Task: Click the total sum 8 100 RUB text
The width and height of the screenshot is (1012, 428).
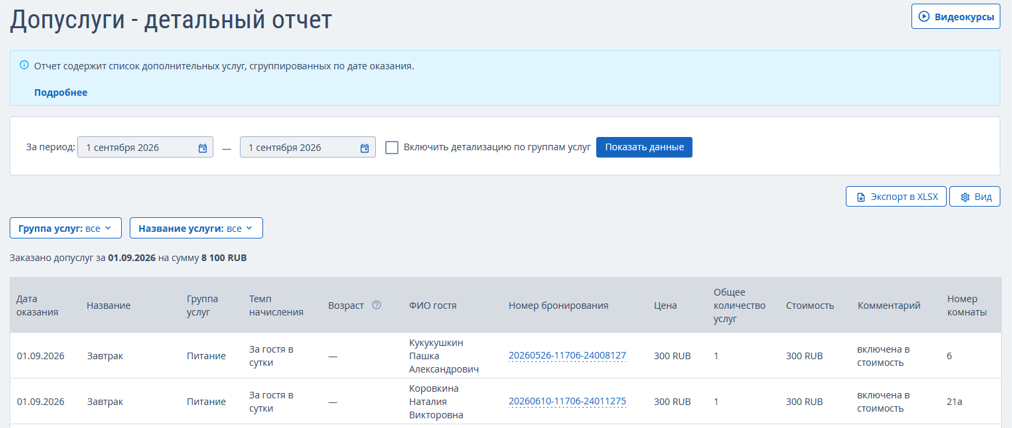Action: coord(224,258)
